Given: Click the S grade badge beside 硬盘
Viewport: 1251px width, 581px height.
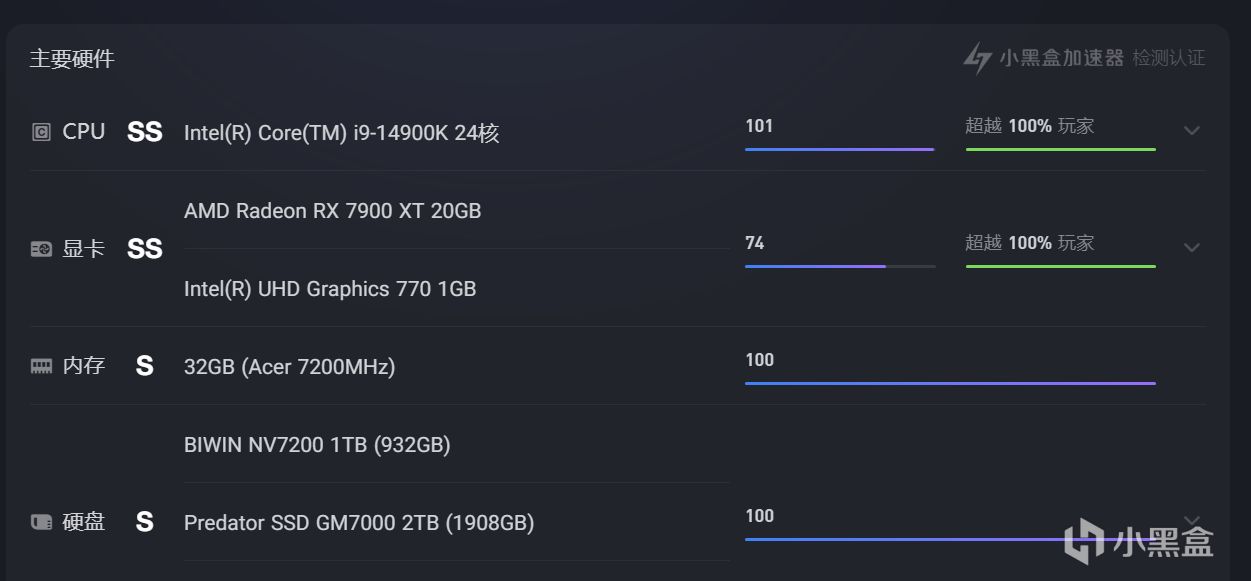Looking at the screenshot, I should click(x=145, y=522).
